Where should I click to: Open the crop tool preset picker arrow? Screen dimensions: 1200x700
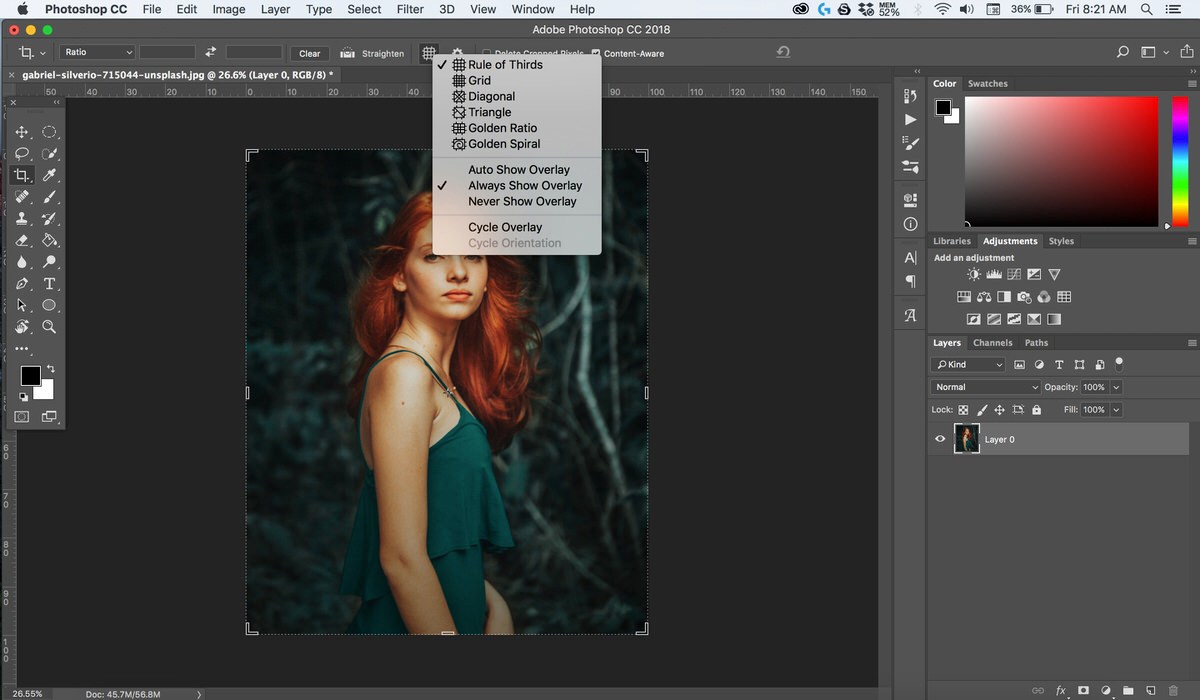43,53
